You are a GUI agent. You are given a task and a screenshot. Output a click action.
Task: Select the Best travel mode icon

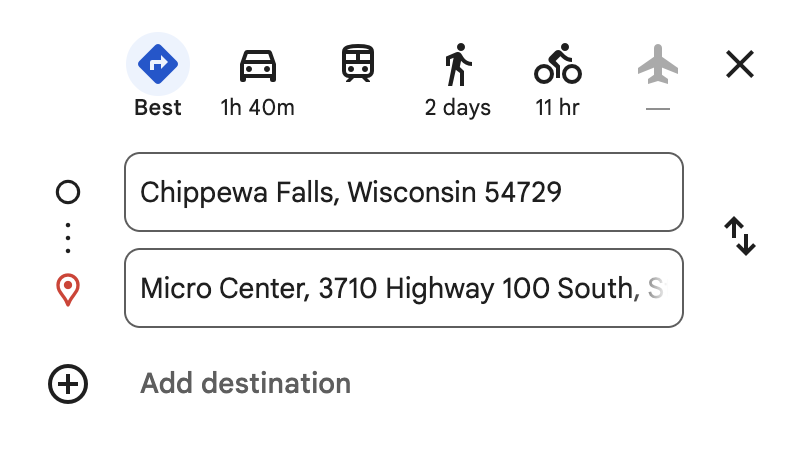click(158, 64)
